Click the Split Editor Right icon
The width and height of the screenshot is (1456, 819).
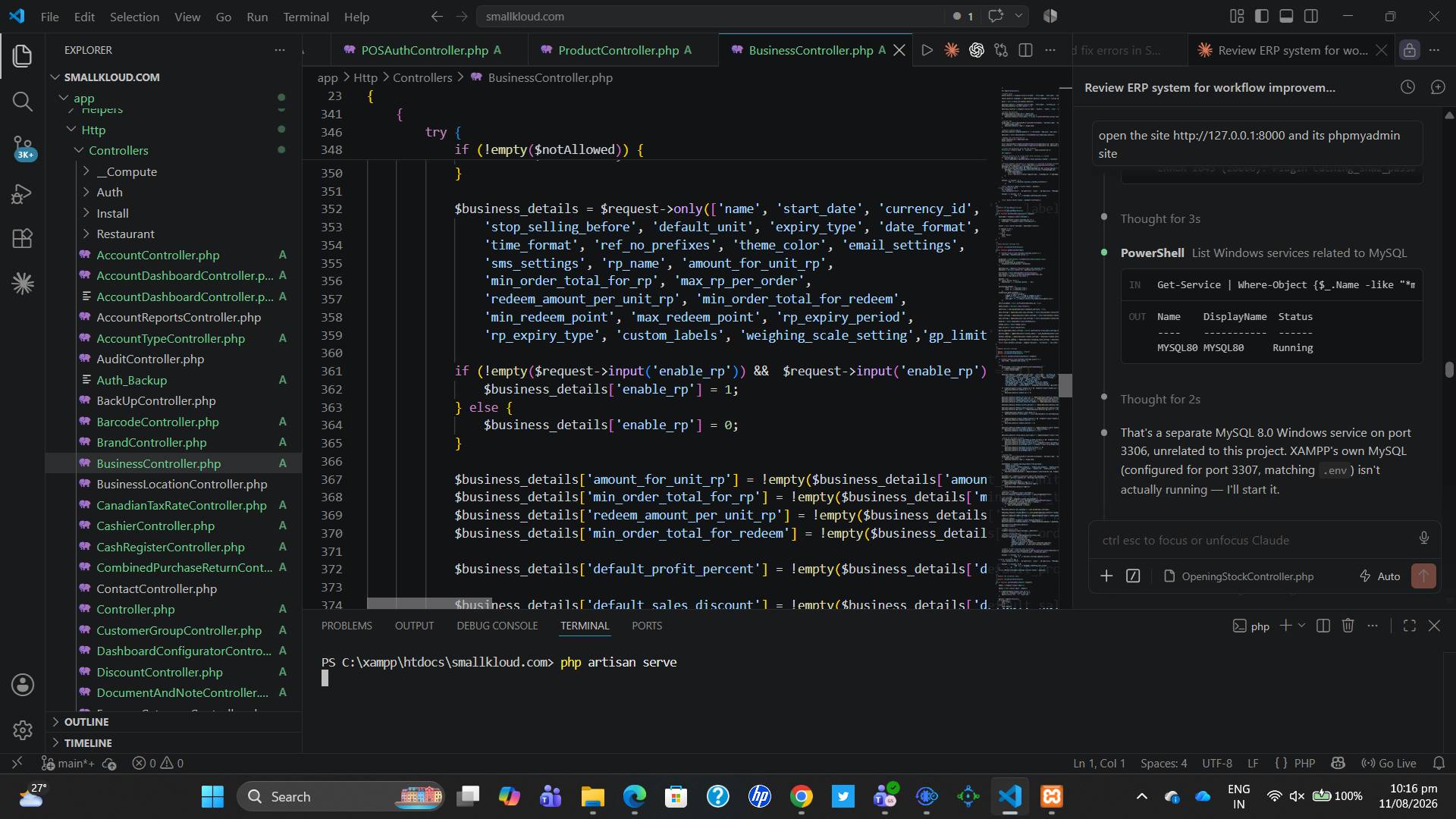[x=1026, y=50]
